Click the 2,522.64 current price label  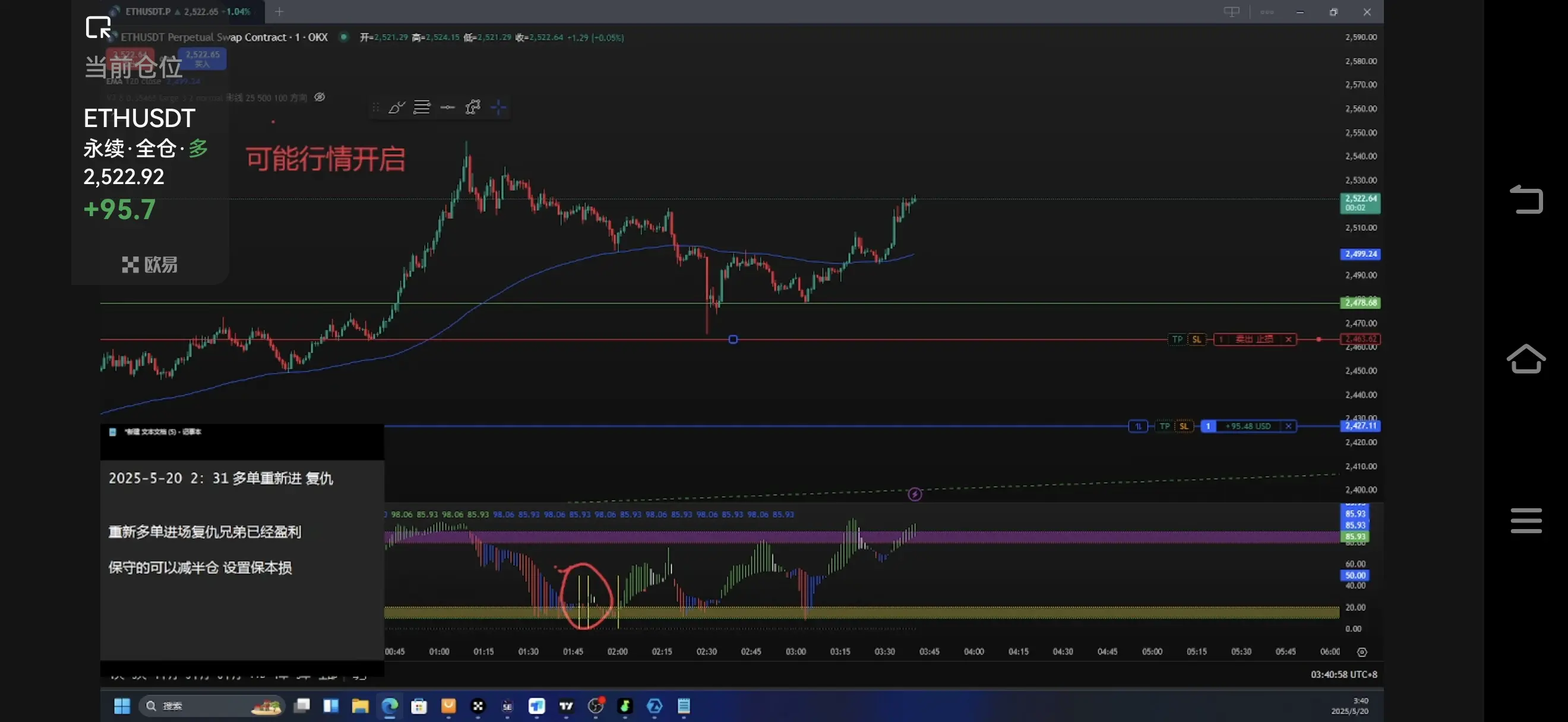[x=1361, y=203]
